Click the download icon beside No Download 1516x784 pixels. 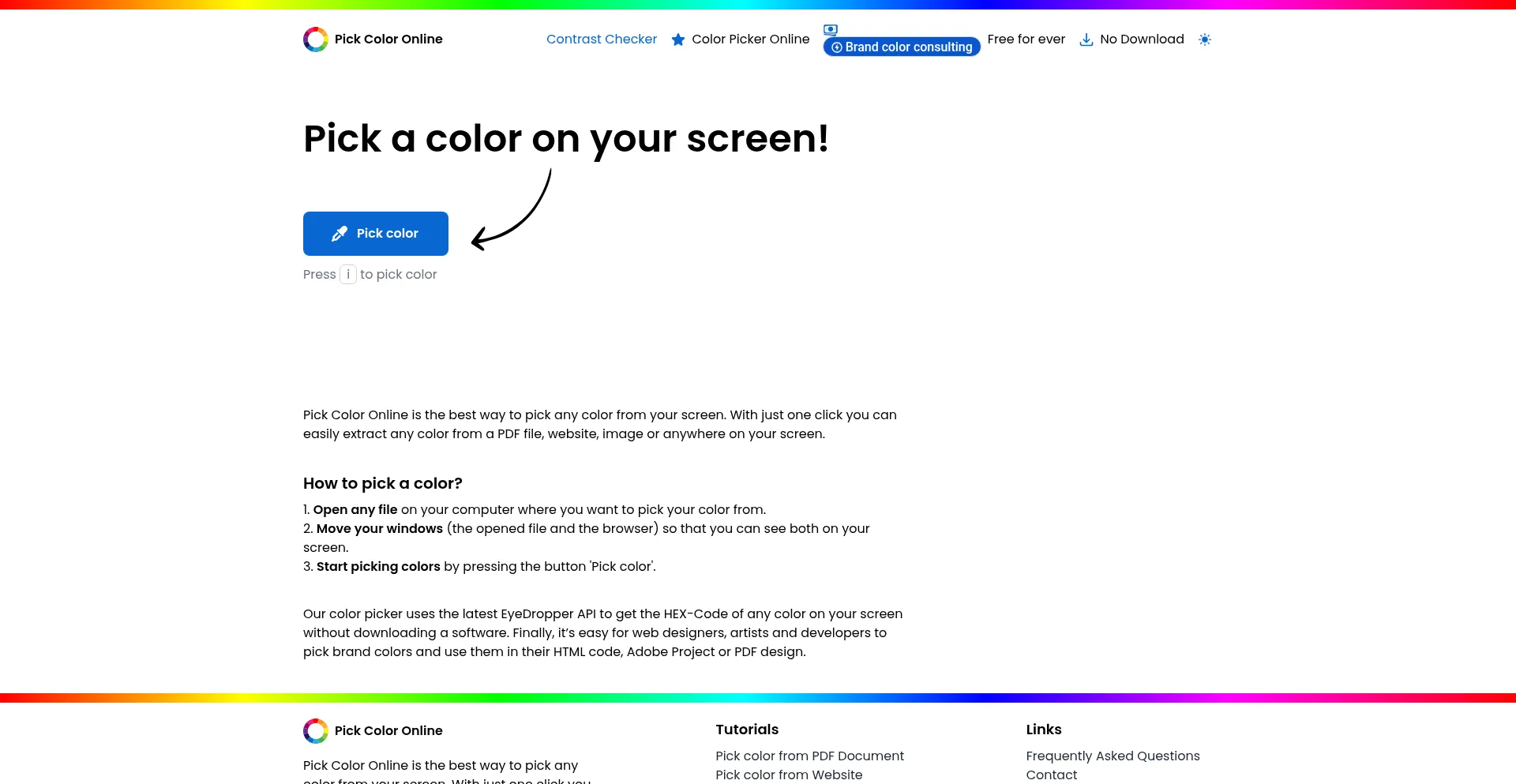click(x=1086, y=39)
